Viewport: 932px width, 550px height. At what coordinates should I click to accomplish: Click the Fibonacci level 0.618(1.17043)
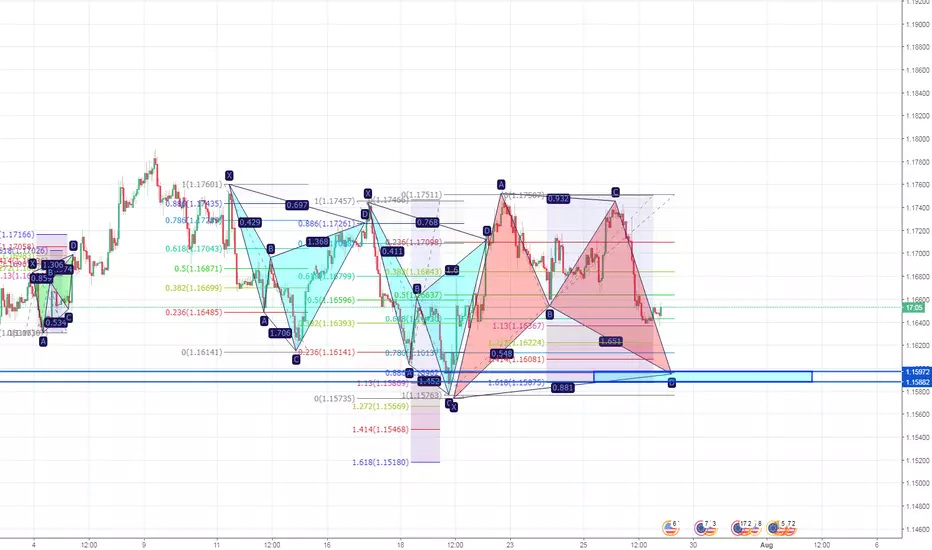[x=194, y=249]
